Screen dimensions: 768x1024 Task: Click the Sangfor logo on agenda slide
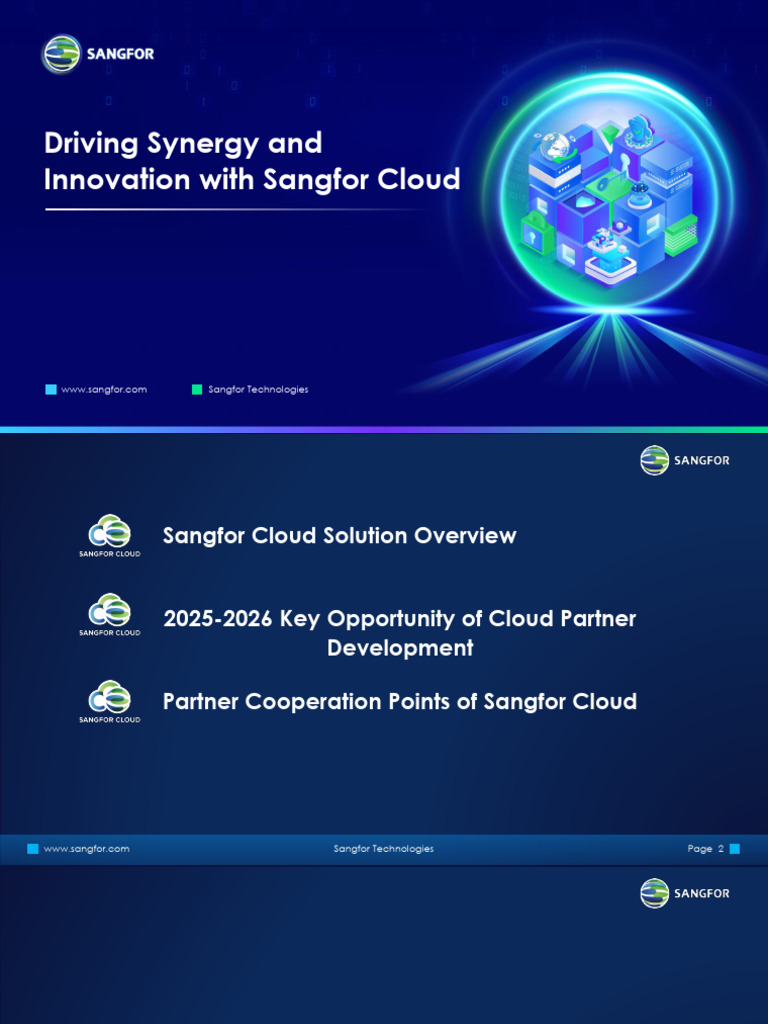(685, 460)
